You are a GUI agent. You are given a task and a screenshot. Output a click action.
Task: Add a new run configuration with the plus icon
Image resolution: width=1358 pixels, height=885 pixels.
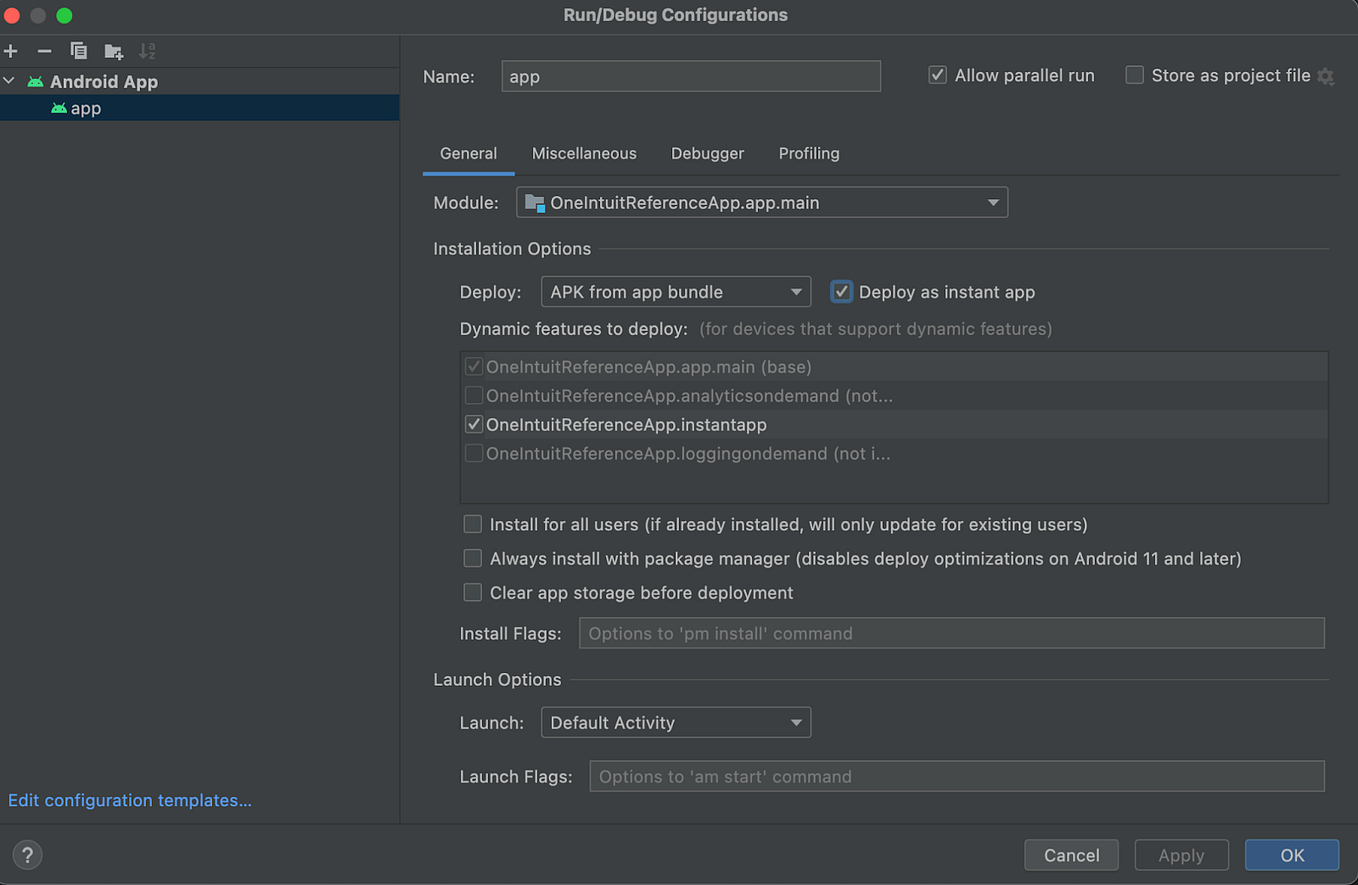11,51
